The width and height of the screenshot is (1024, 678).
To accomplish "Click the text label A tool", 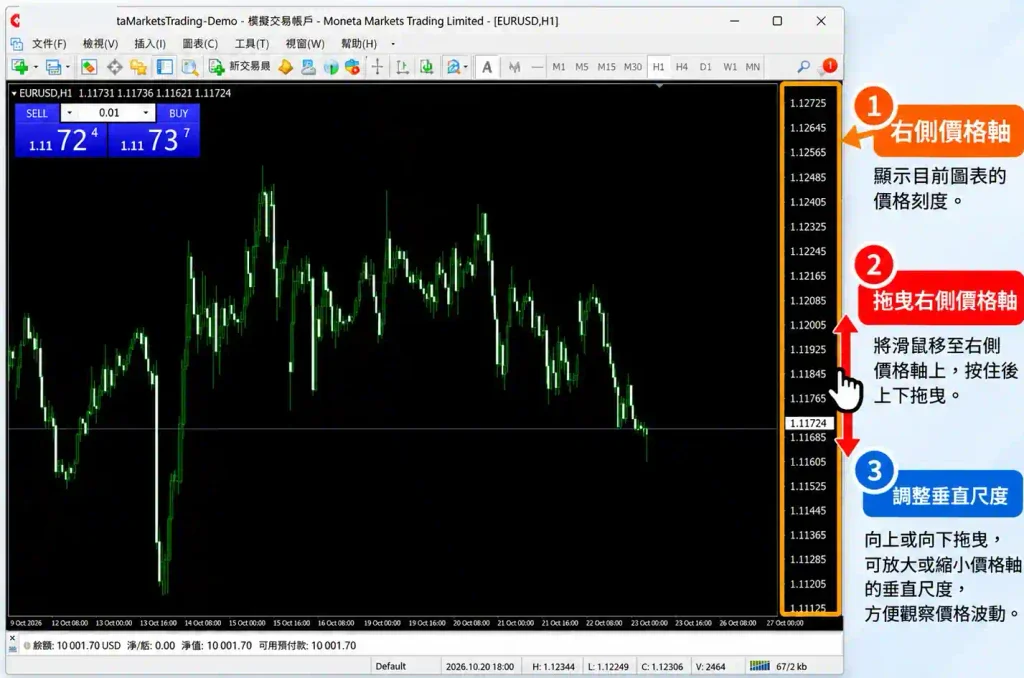I will tap(487, 67).
